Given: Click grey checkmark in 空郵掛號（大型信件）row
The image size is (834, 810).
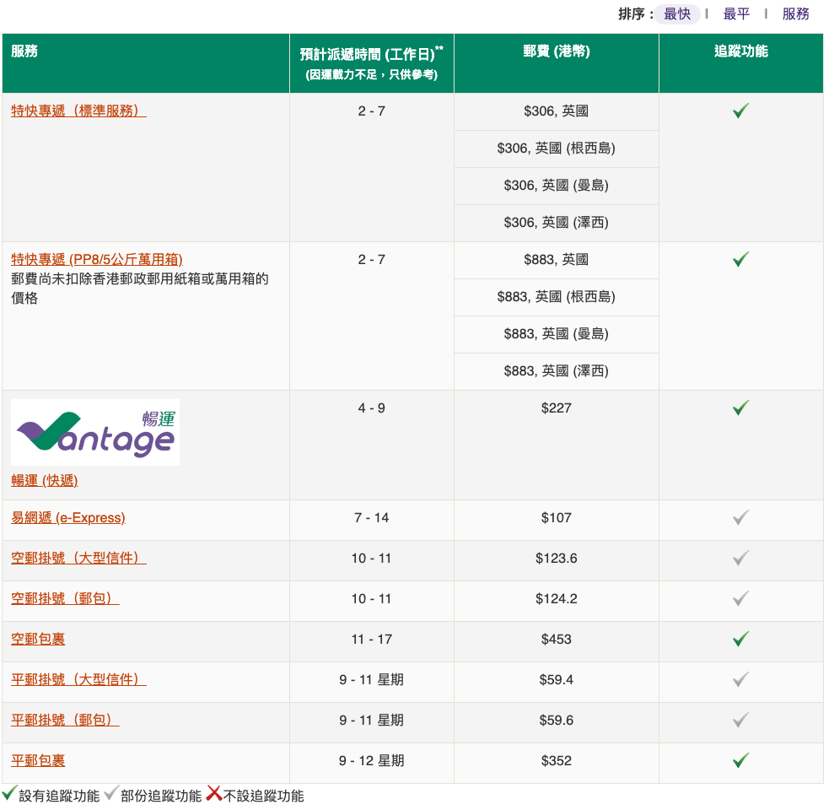Looking at the screenshot, I should [740, 558].
